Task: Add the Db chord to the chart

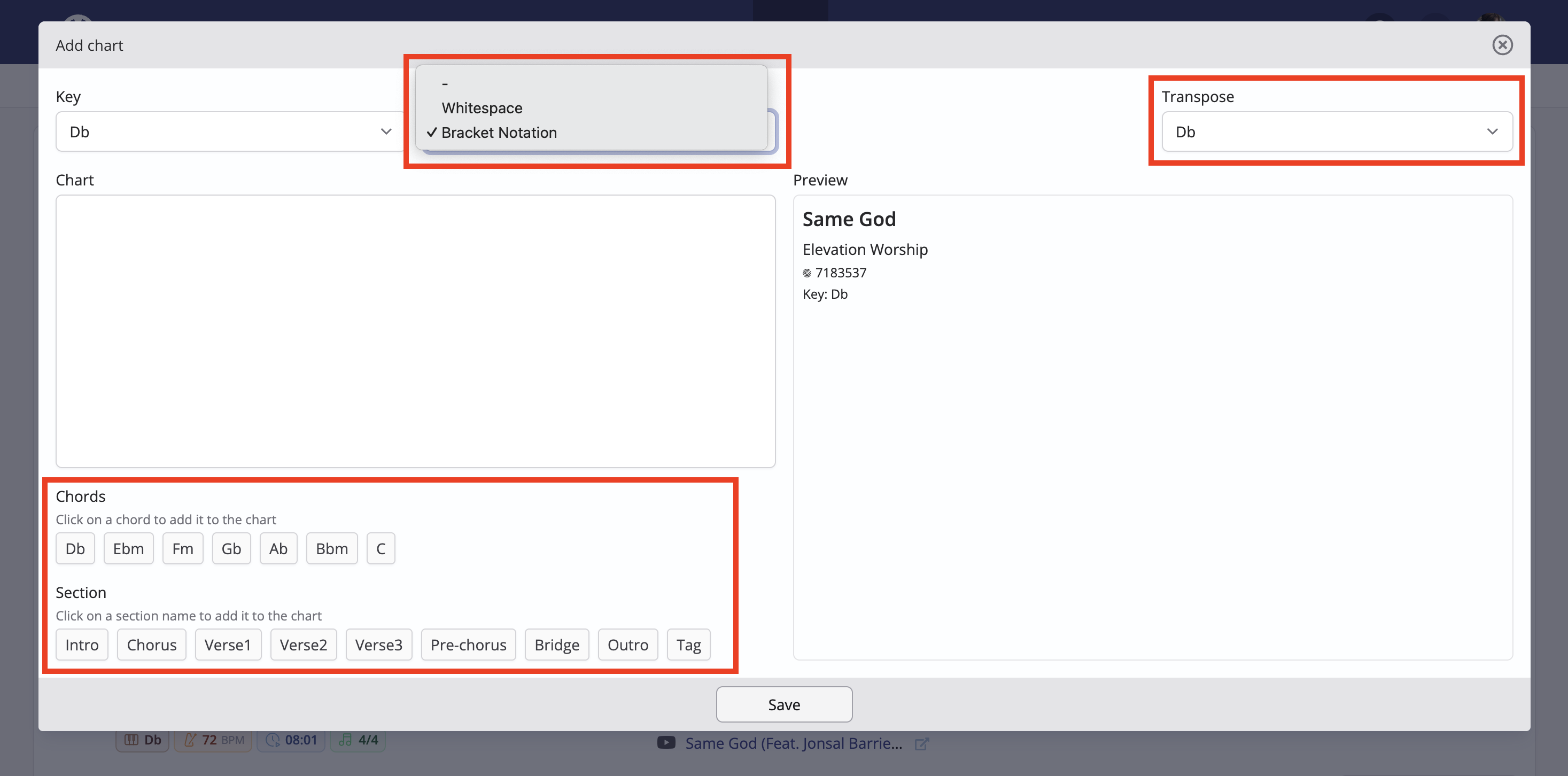Action: click(x=75, y=548)
